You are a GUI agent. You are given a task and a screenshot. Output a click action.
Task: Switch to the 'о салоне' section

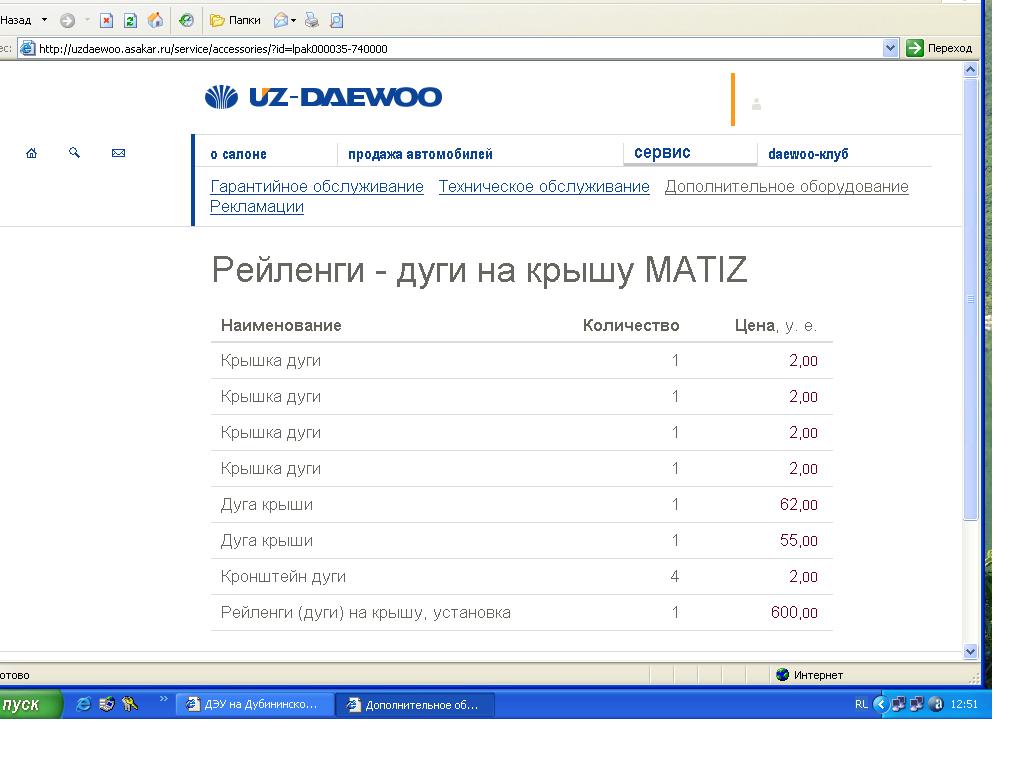[x=238, y=154]
